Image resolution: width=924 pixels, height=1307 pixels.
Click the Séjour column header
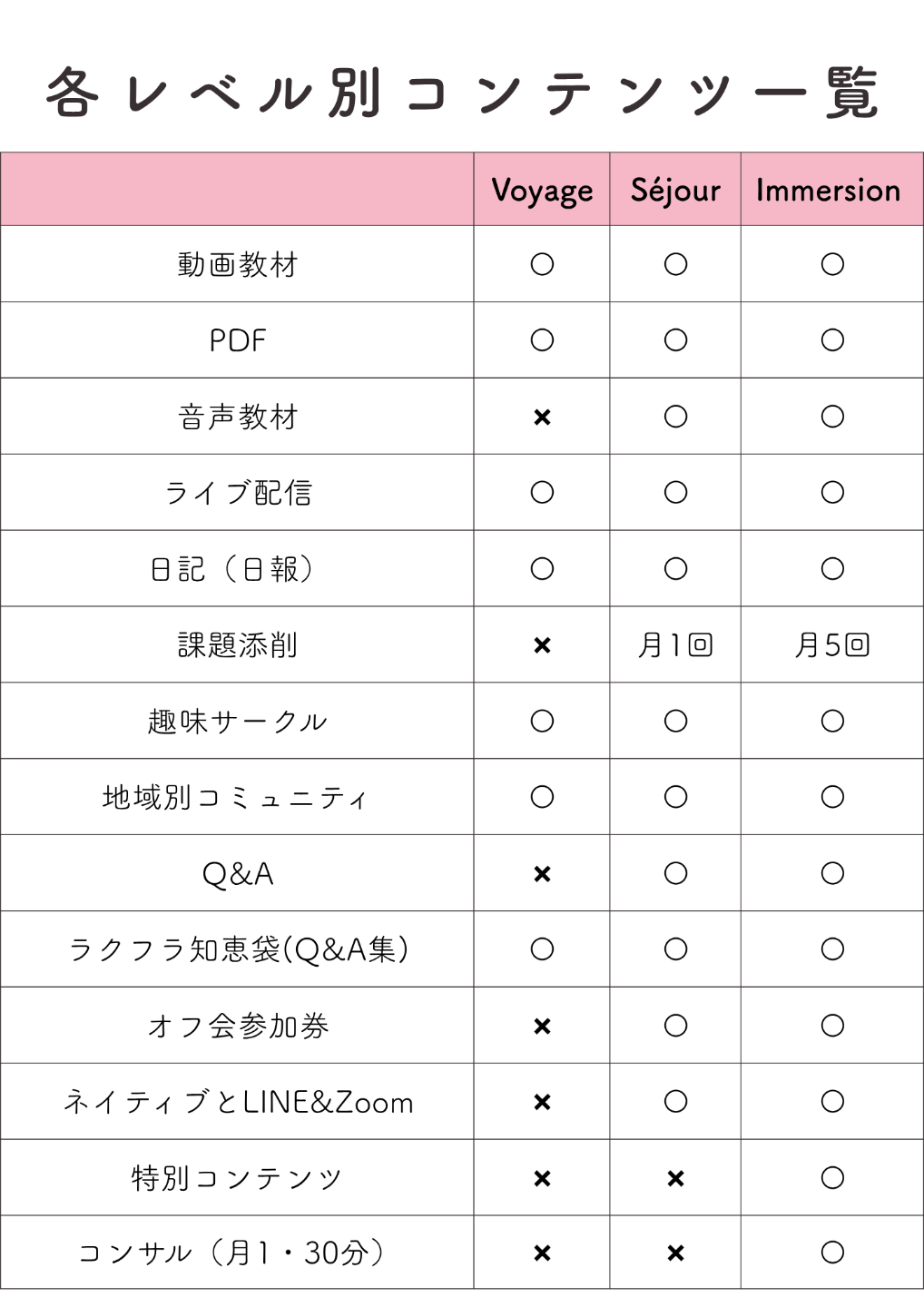(675, 190)
